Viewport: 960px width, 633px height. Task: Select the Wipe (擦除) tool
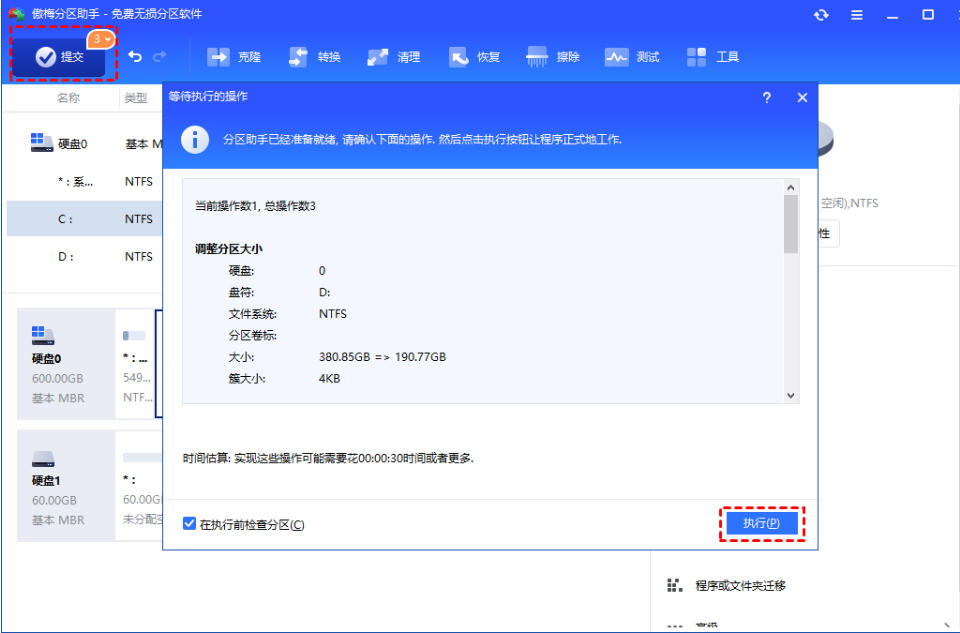click(556, 57)
